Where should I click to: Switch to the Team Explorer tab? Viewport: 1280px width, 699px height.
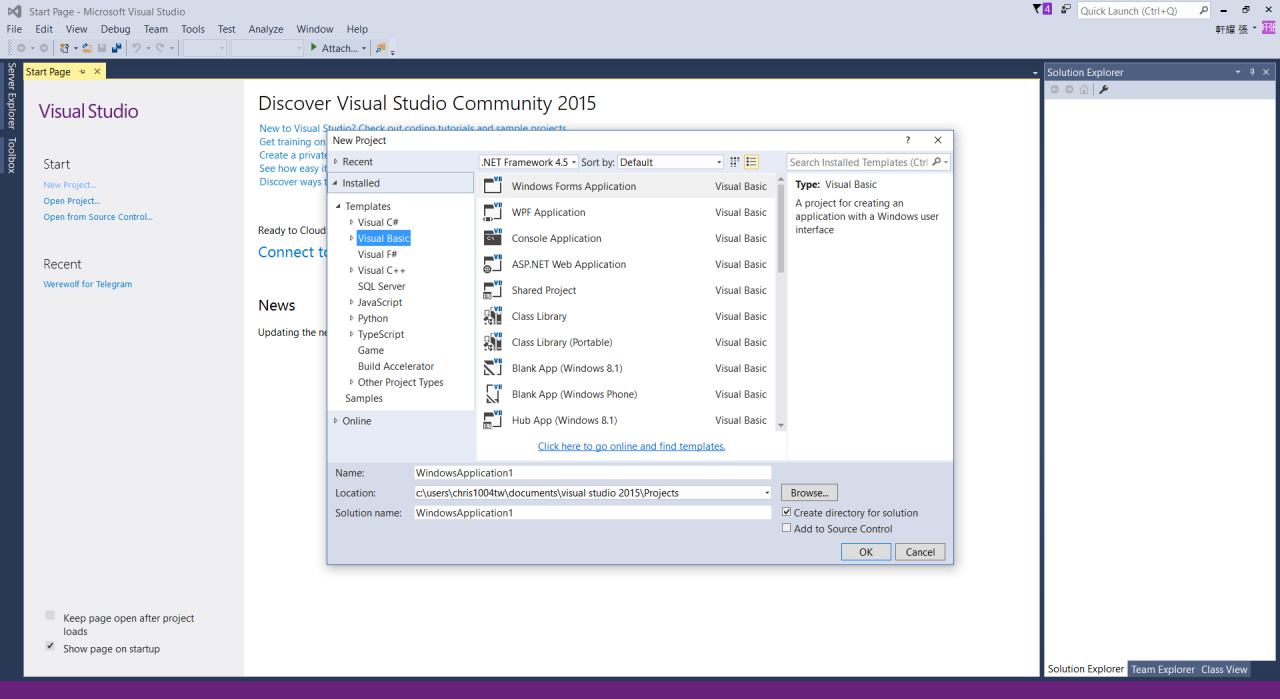(x=1162, y=669)
